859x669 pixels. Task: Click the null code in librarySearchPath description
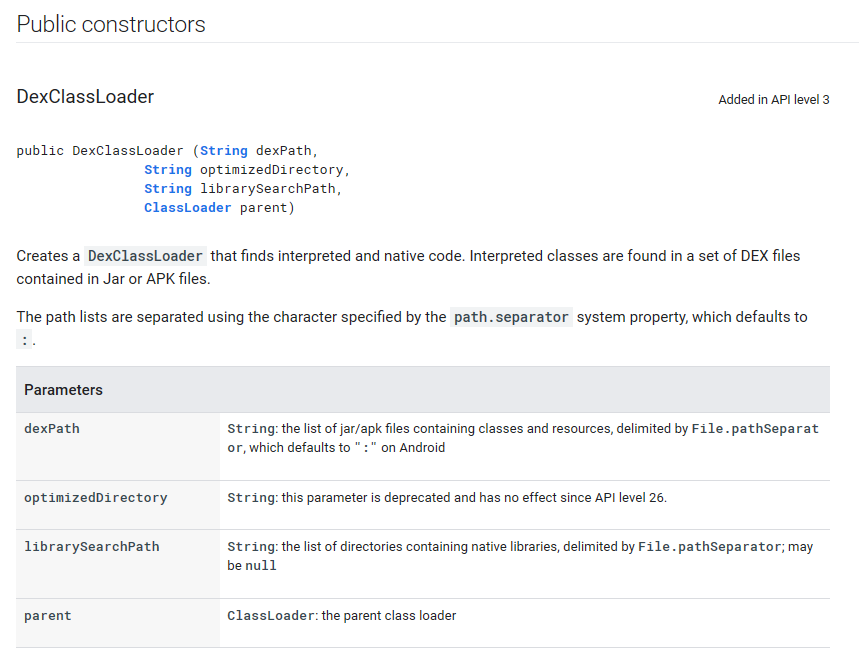tap(261, 566)
